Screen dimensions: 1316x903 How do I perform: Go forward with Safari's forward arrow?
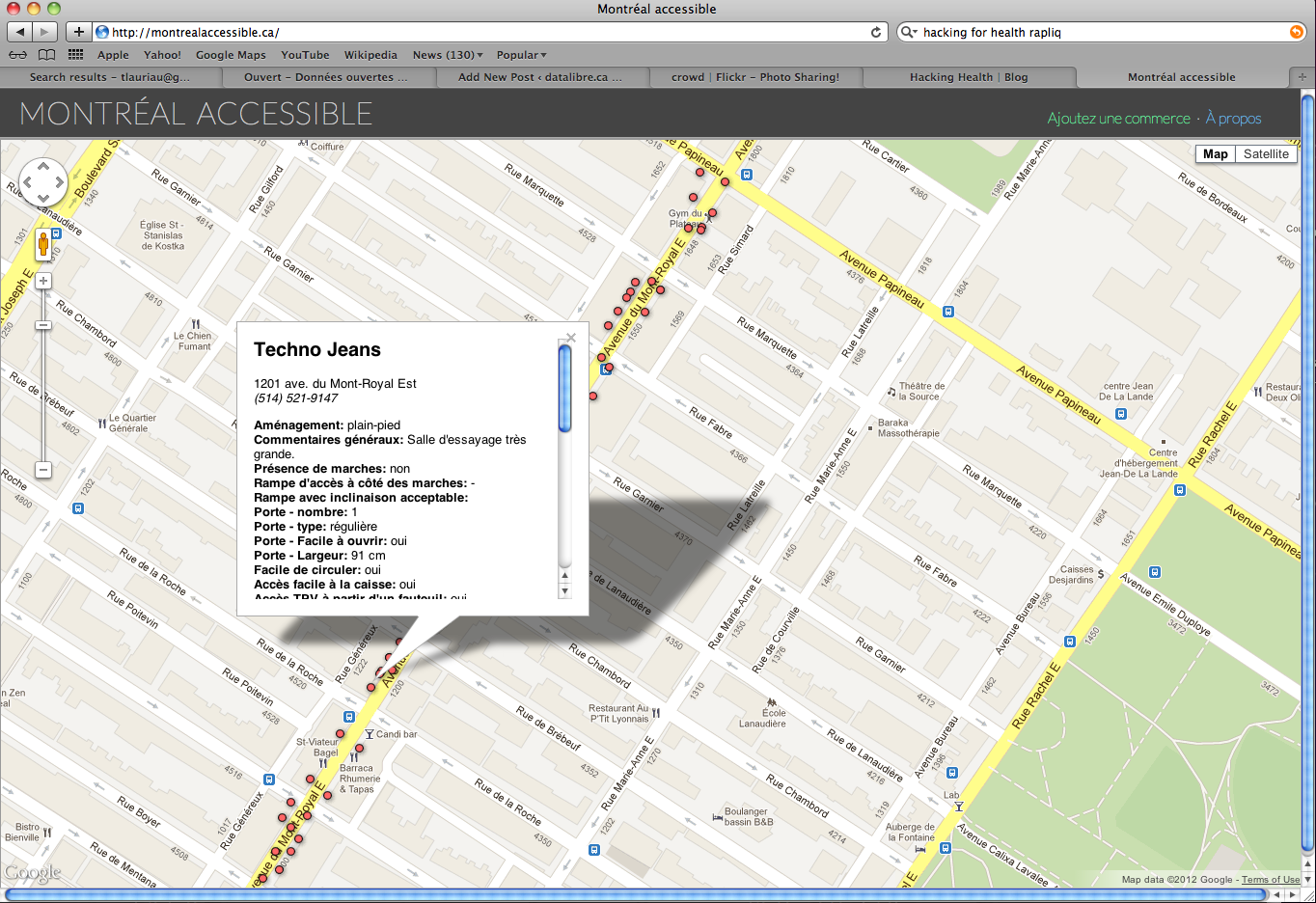pyautogui.click(x=45, y=32)
